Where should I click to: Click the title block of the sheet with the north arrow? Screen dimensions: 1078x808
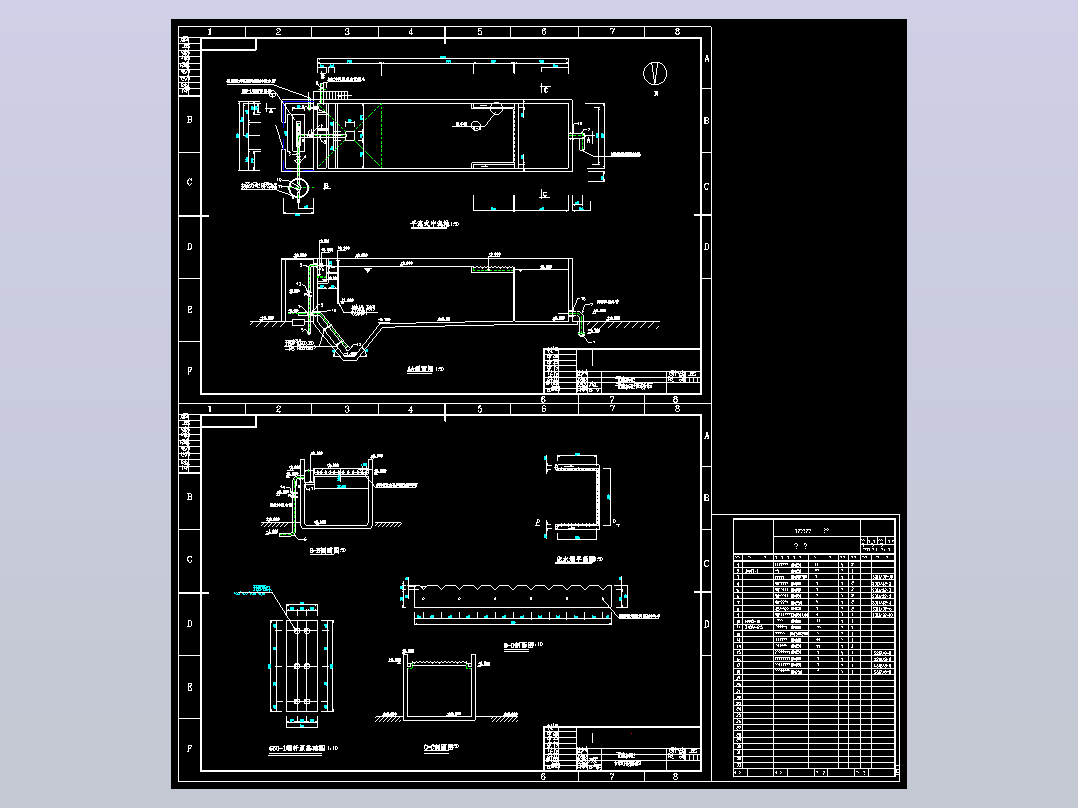[x=622, y=371]
